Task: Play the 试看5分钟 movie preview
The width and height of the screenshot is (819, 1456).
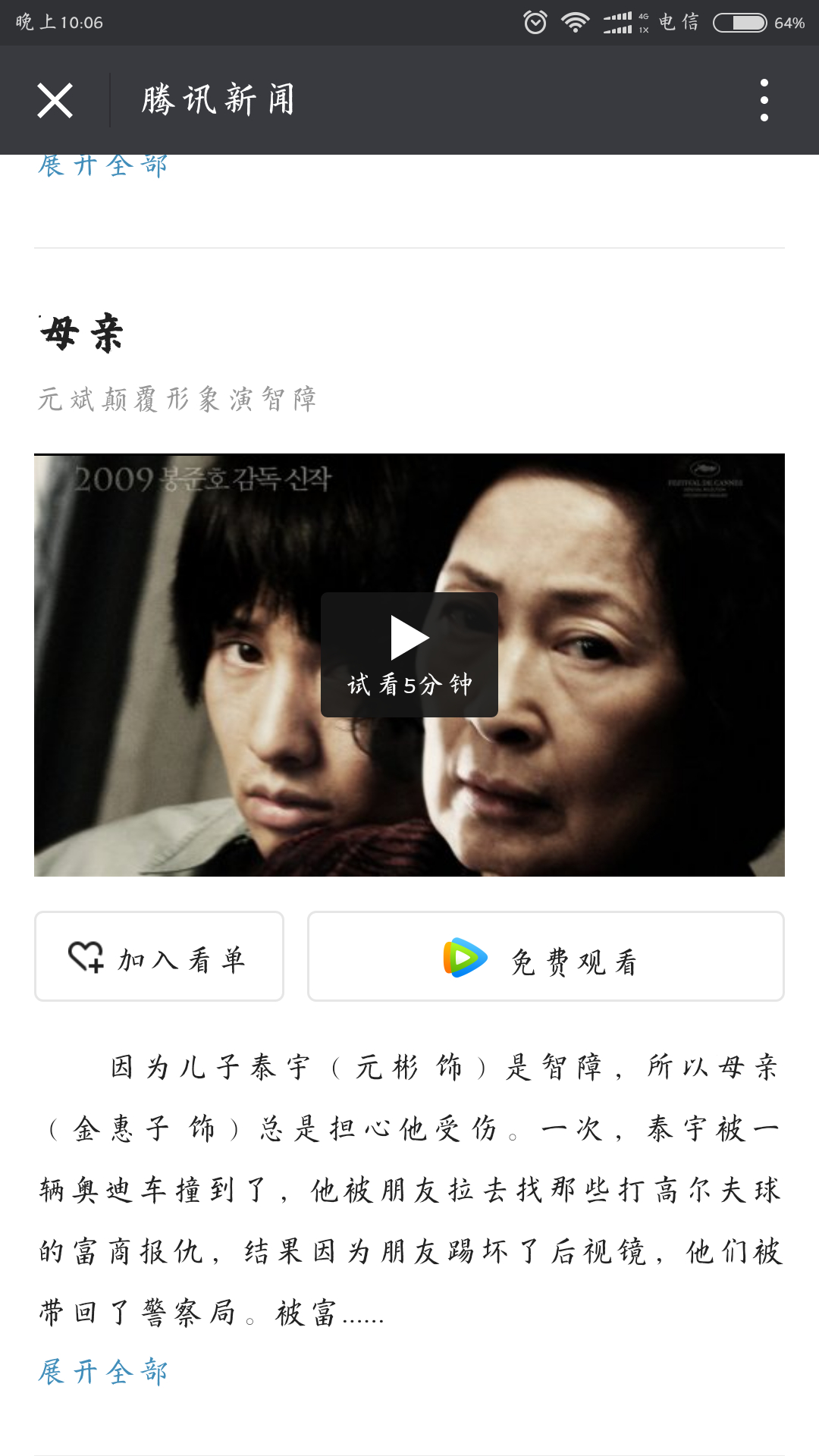Action: (409, 654)
